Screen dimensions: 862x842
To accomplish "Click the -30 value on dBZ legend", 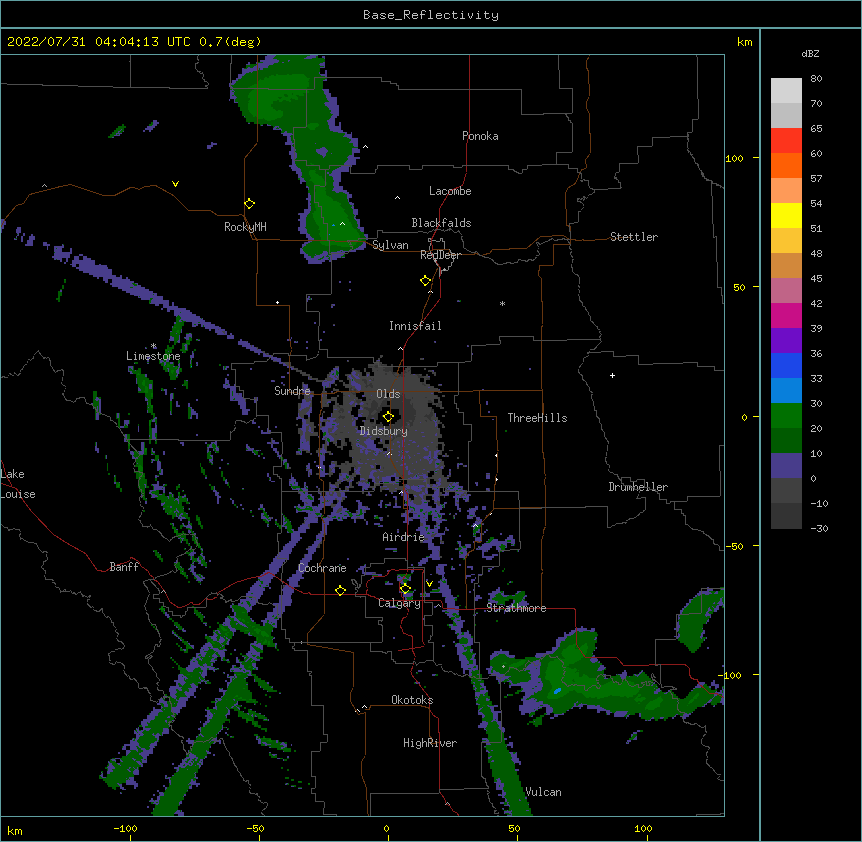I will 819,528.
